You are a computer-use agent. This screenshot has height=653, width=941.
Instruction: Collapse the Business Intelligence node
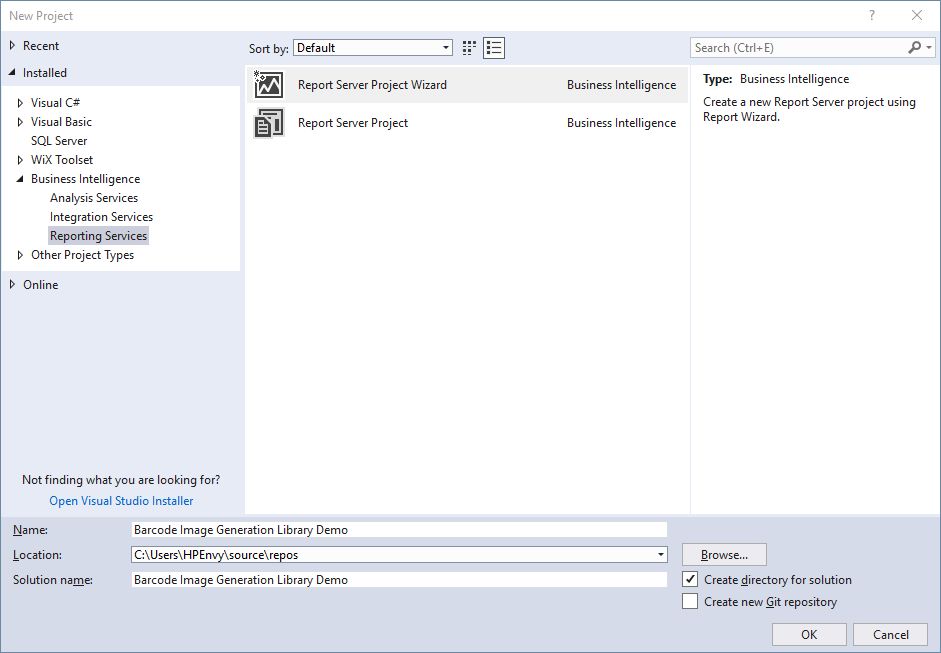coord(20,179)
